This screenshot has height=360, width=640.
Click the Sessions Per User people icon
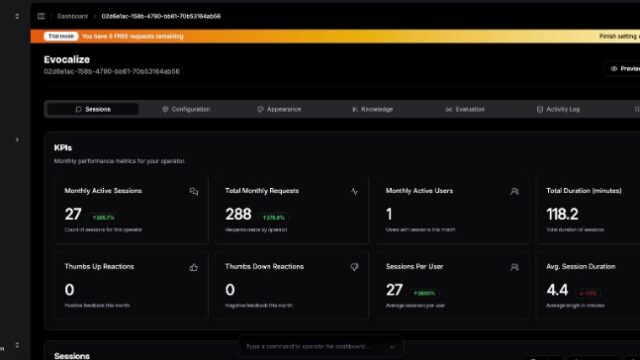click(x=514, y=267)
